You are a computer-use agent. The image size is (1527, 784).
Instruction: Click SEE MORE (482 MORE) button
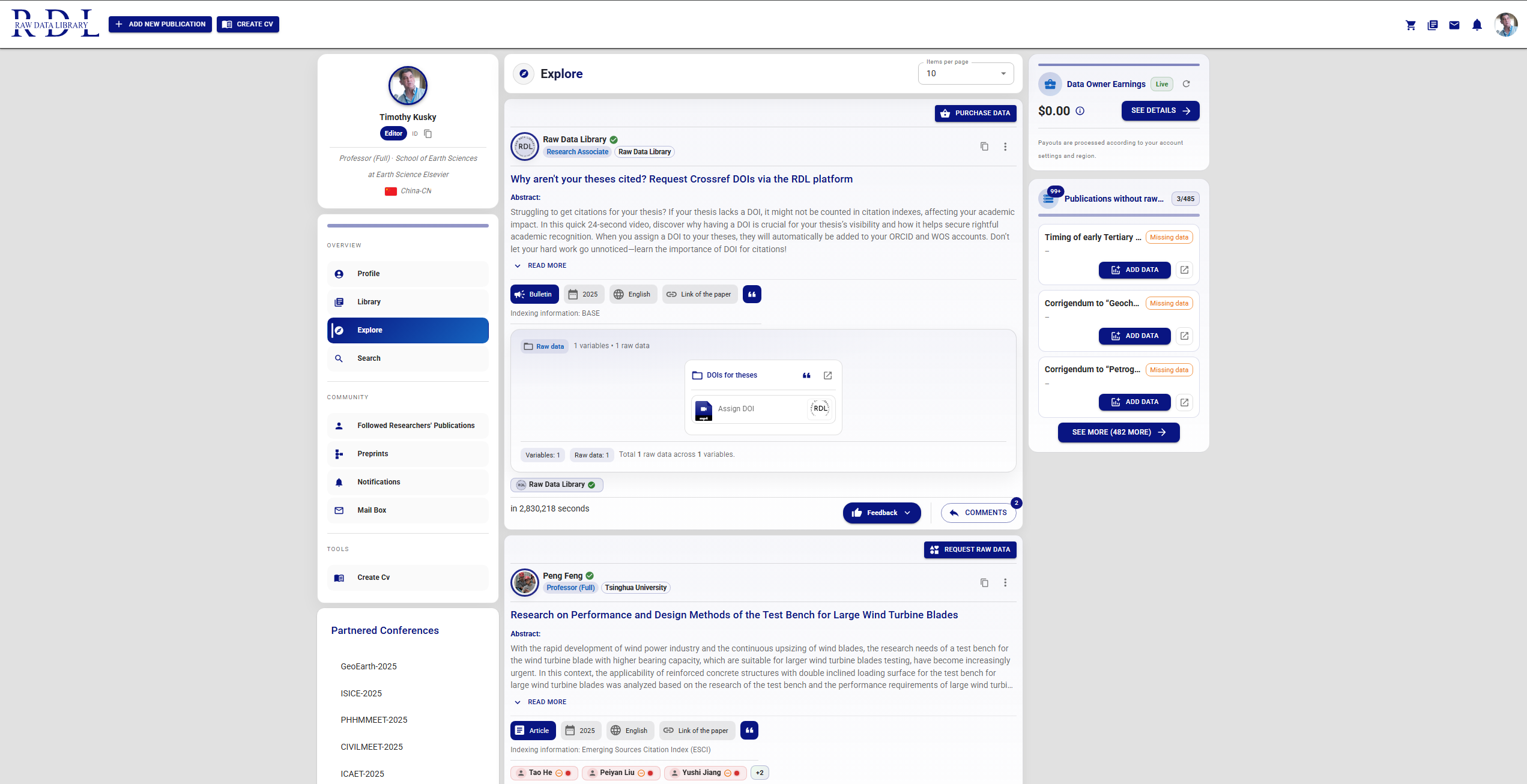(x=1118, y=432)
